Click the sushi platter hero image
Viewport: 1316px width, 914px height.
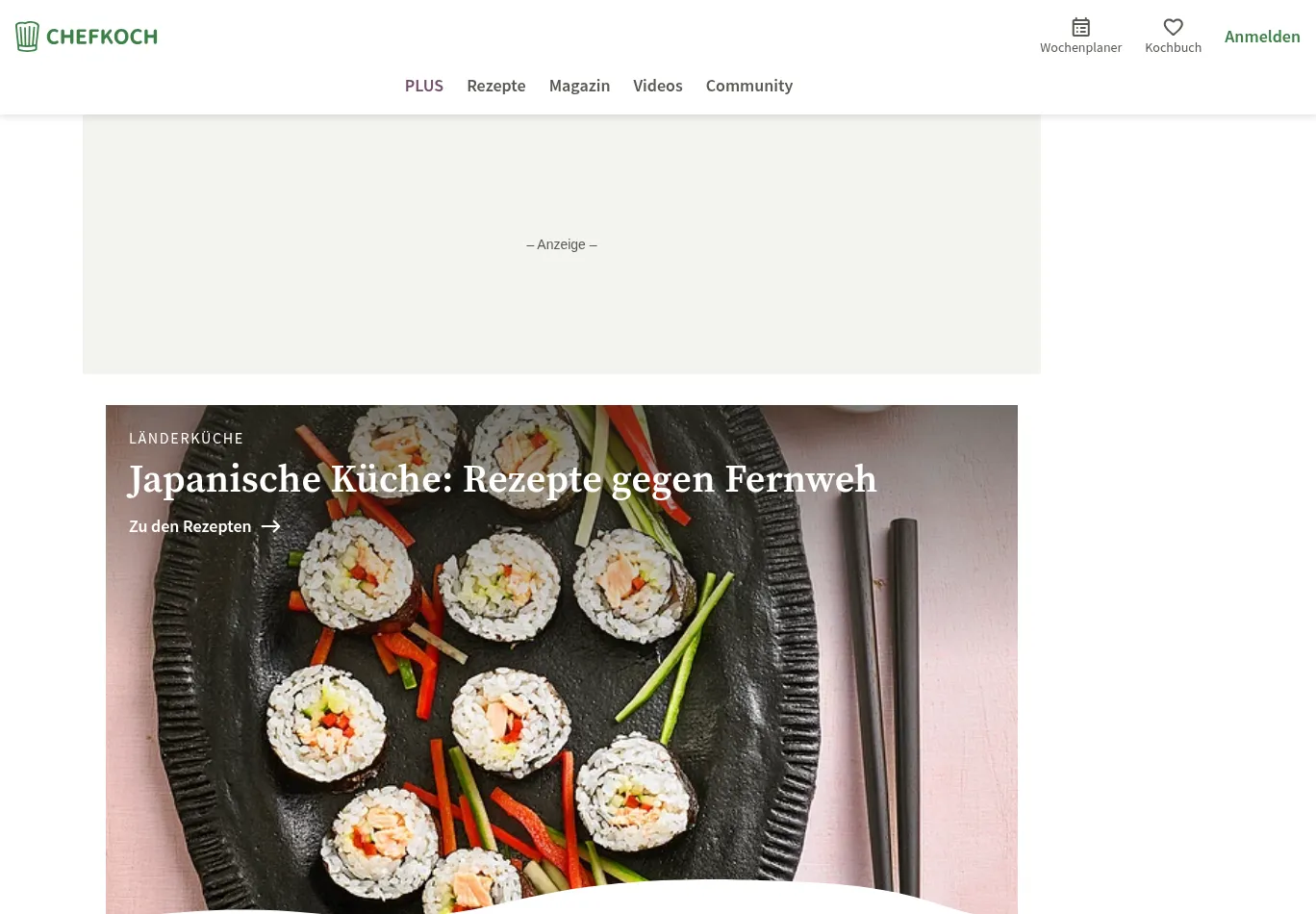pos(562,659)
